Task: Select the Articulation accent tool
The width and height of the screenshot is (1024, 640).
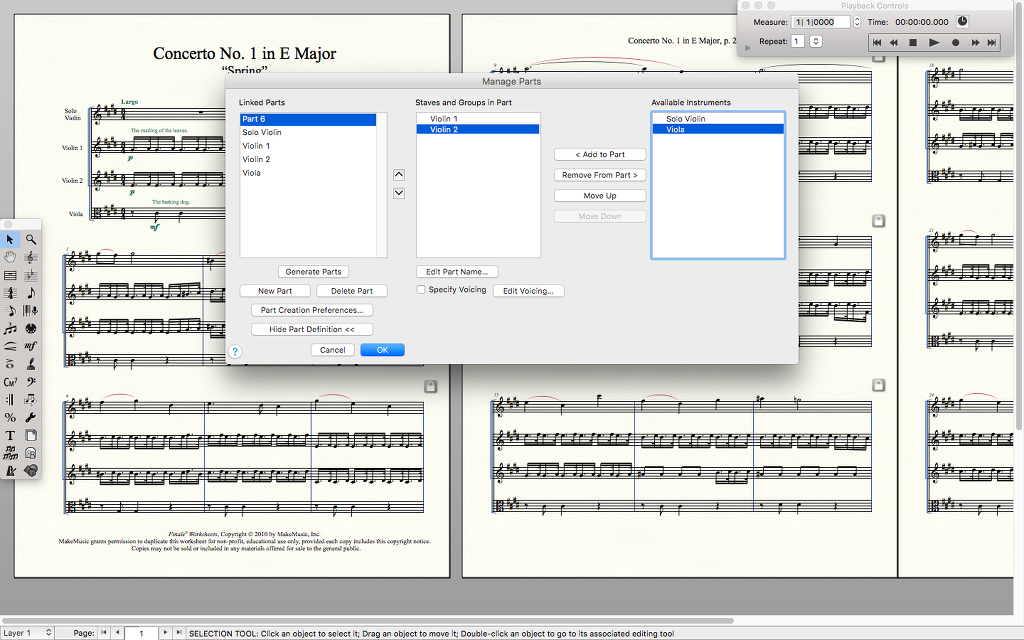Action: (x=10, y=363)
